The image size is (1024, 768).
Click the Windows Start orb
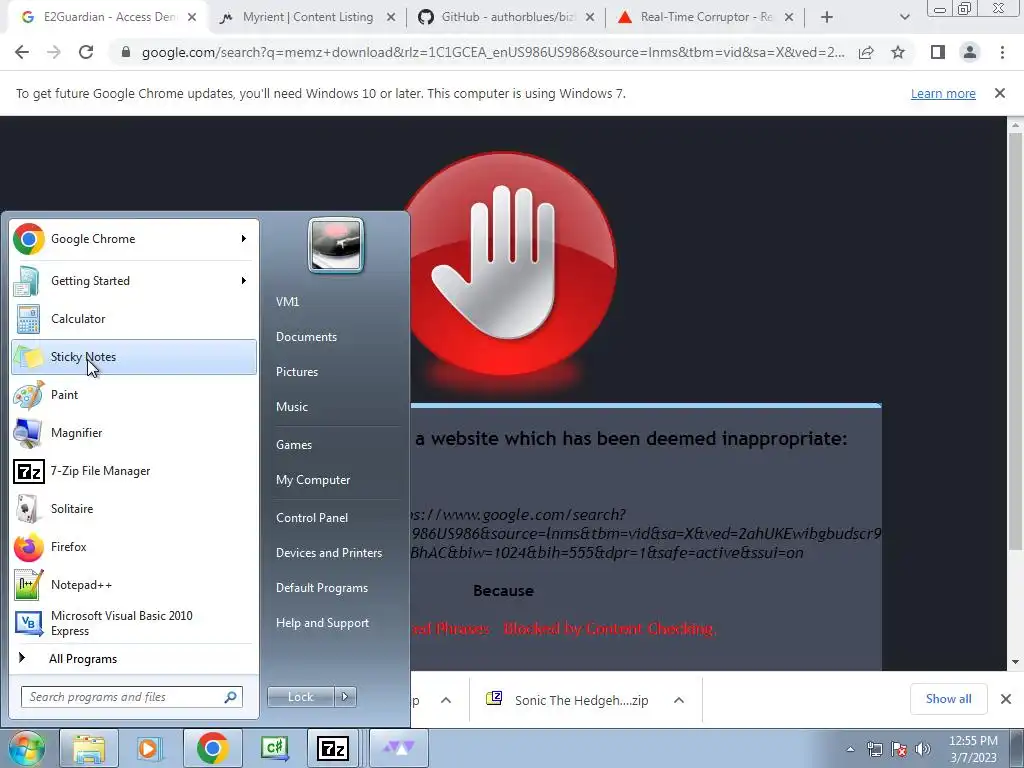coord(25,748)
